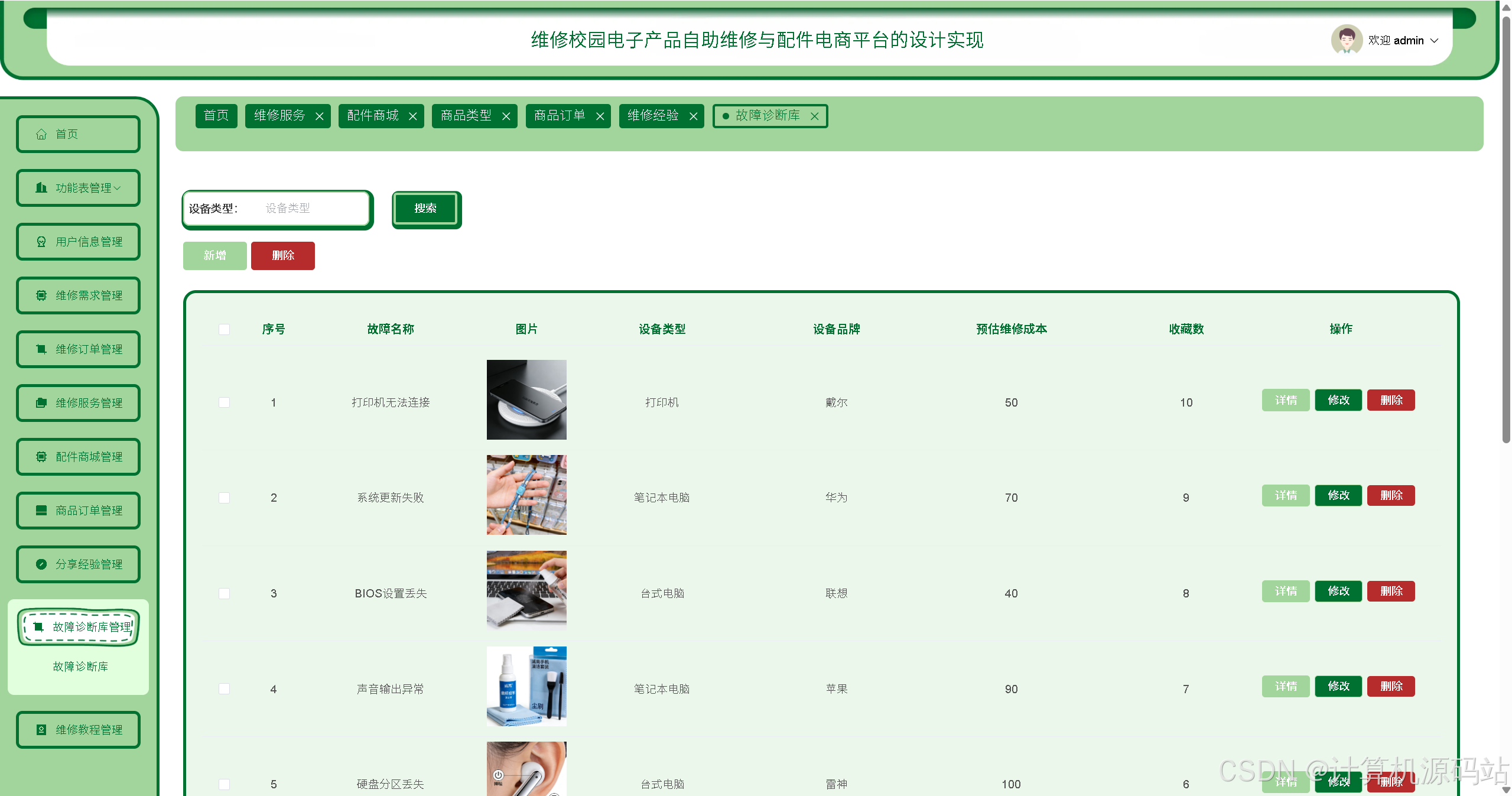
Task: Close the 商品订单 tab
Action: pyautogui.click(x=600, y=116)
